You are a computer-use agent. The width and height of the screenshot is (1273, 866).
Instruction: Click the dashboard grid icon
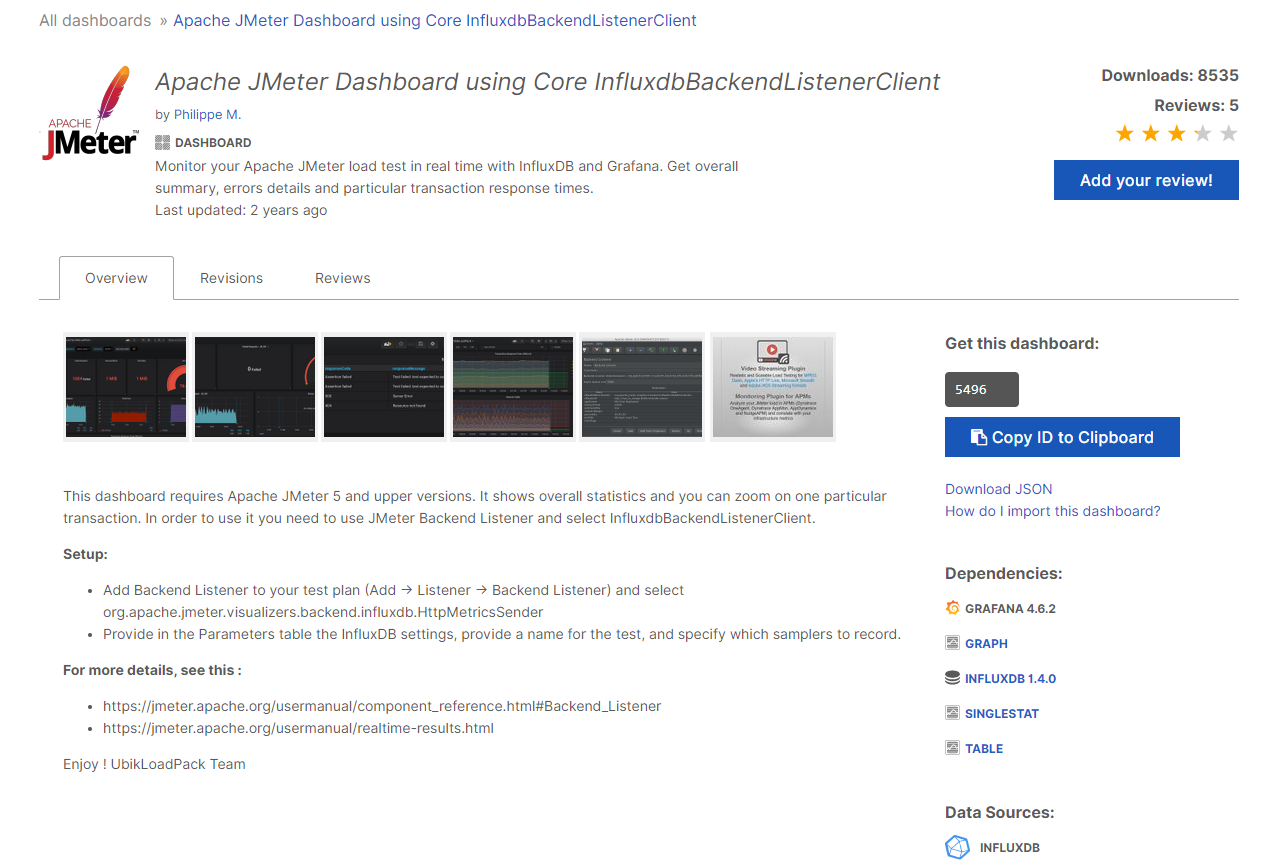pyautogui.click(x=162, y=143)
